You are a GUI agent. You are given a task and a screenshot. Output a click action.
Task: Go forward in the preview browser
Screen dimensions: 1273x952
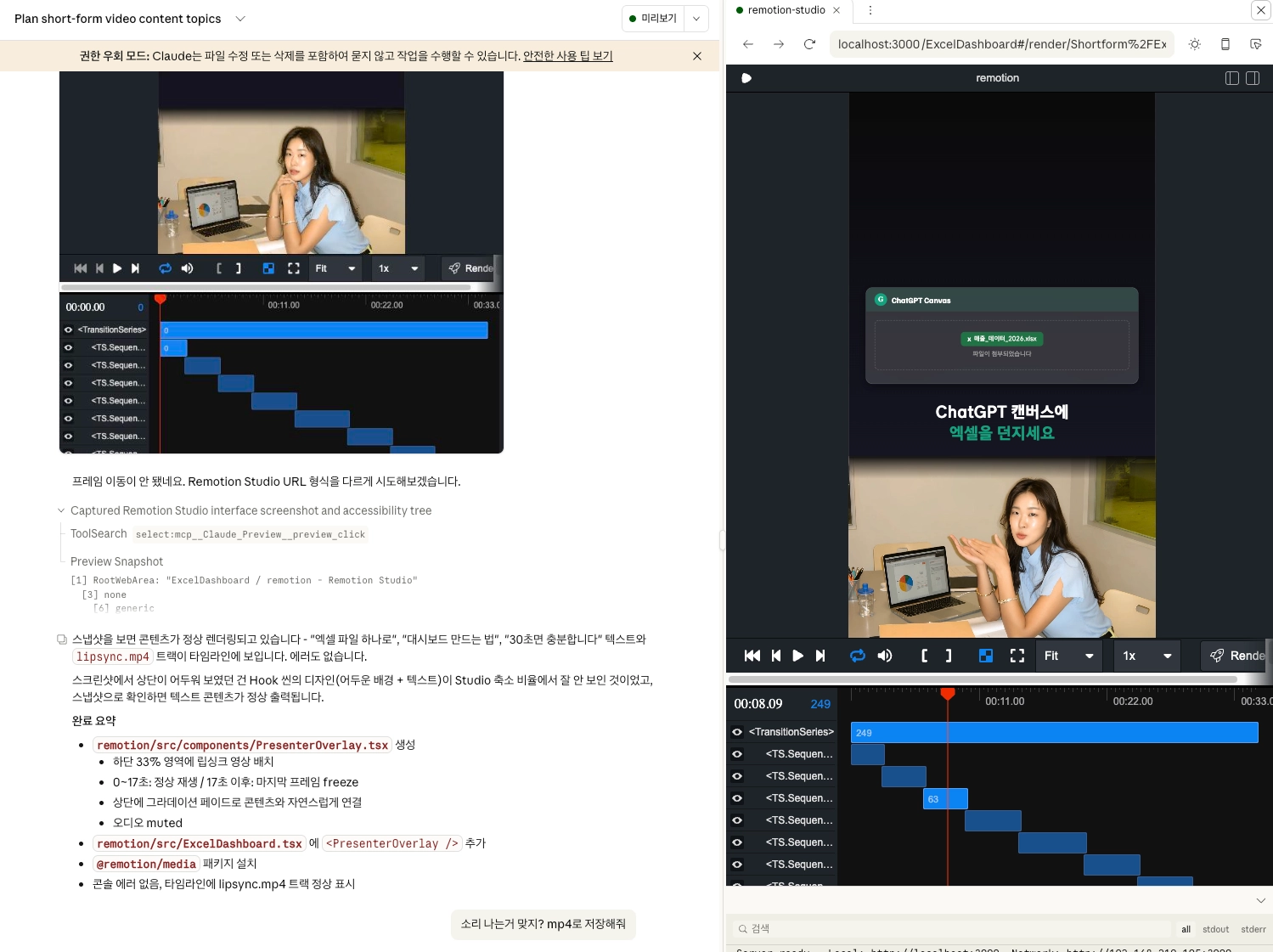click(x=779, y=44)
